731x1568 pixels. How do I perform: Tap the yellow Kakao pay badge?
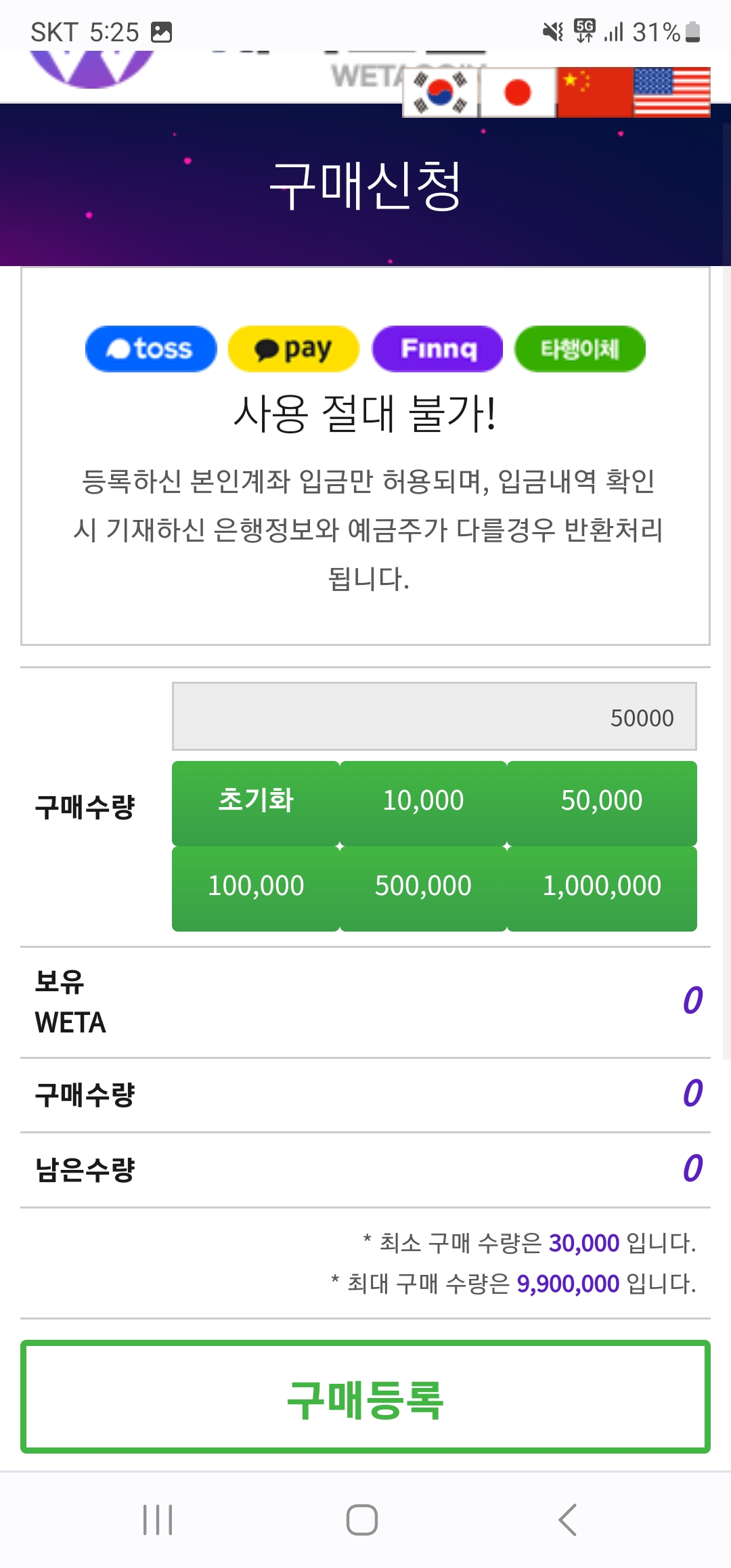tap(294, 349)
